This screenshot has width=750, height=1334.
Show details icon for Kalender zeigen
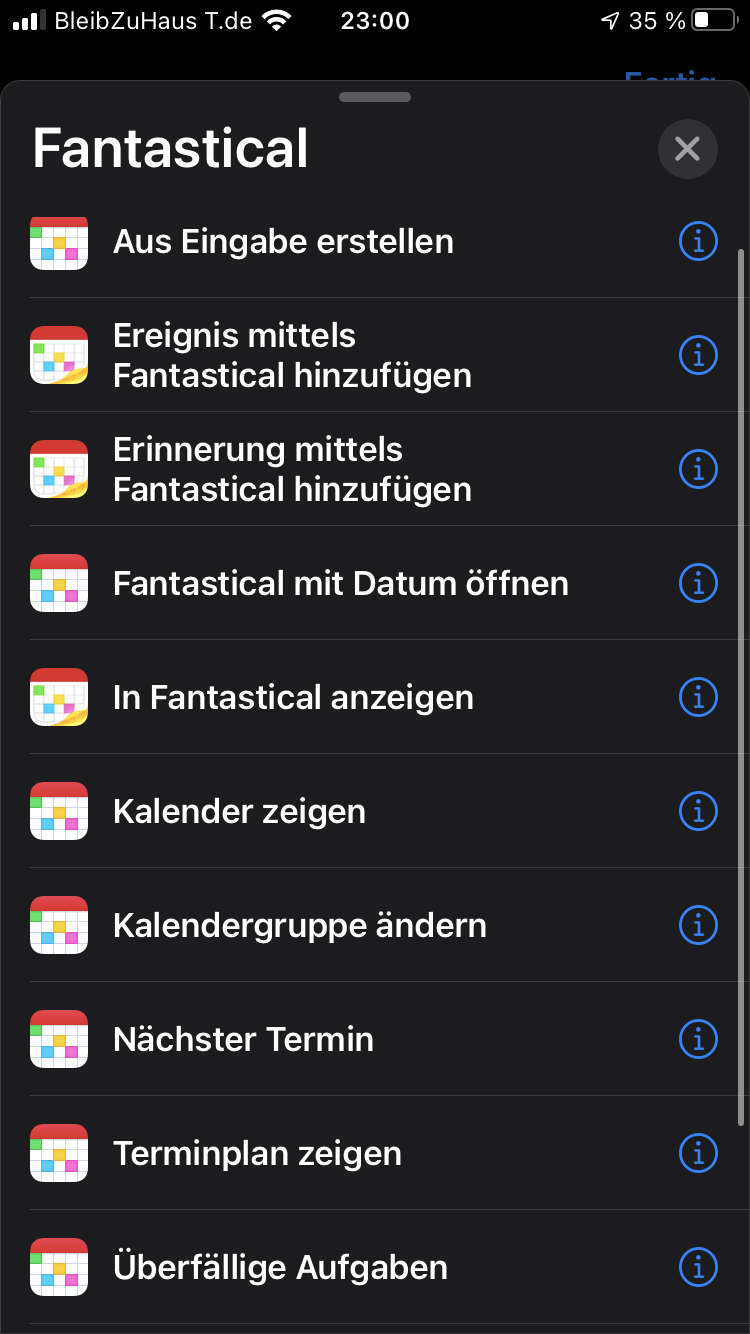point(698,811)
